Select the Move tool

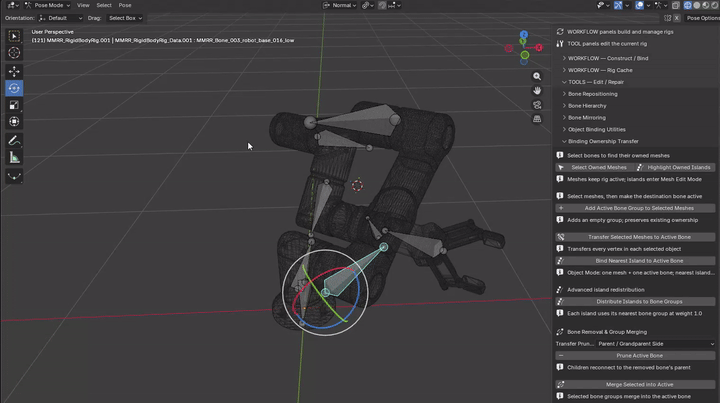click(14, 71)
